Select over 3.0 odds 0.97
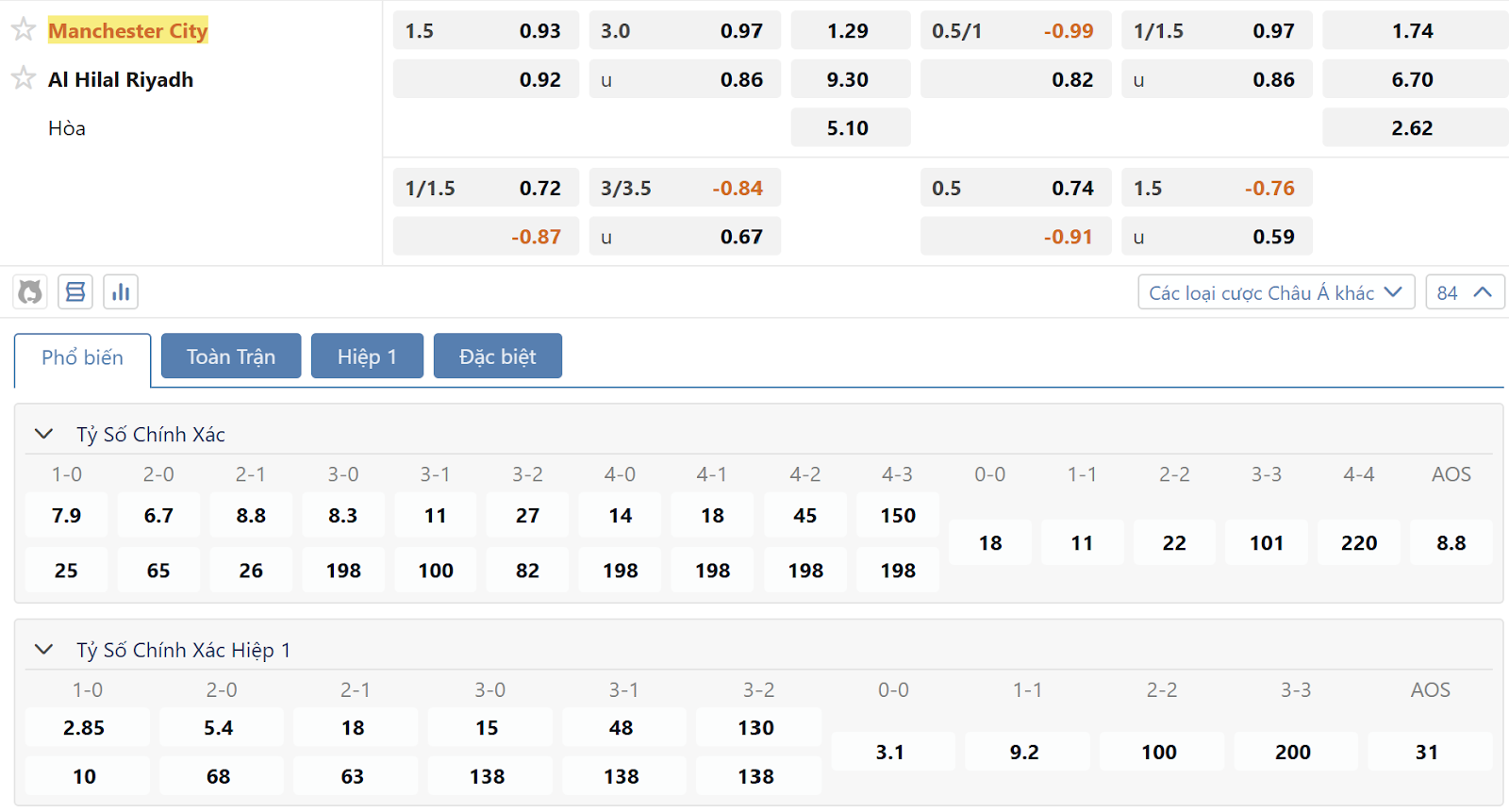Screen dimensions: 1509x812 (685, 31)
